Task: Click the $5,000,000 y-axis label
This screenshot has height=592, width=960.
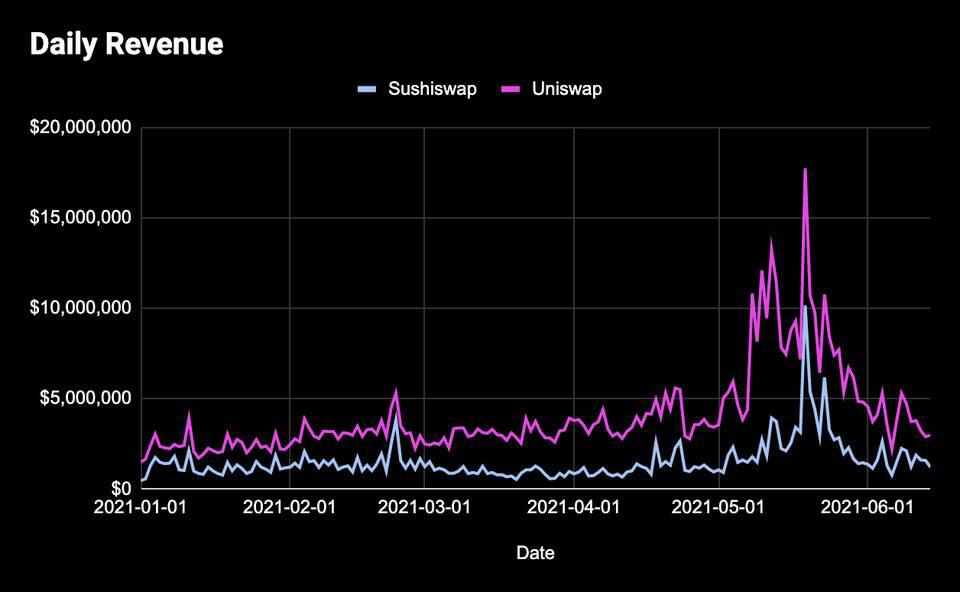Action: click(x=86, y=398)
